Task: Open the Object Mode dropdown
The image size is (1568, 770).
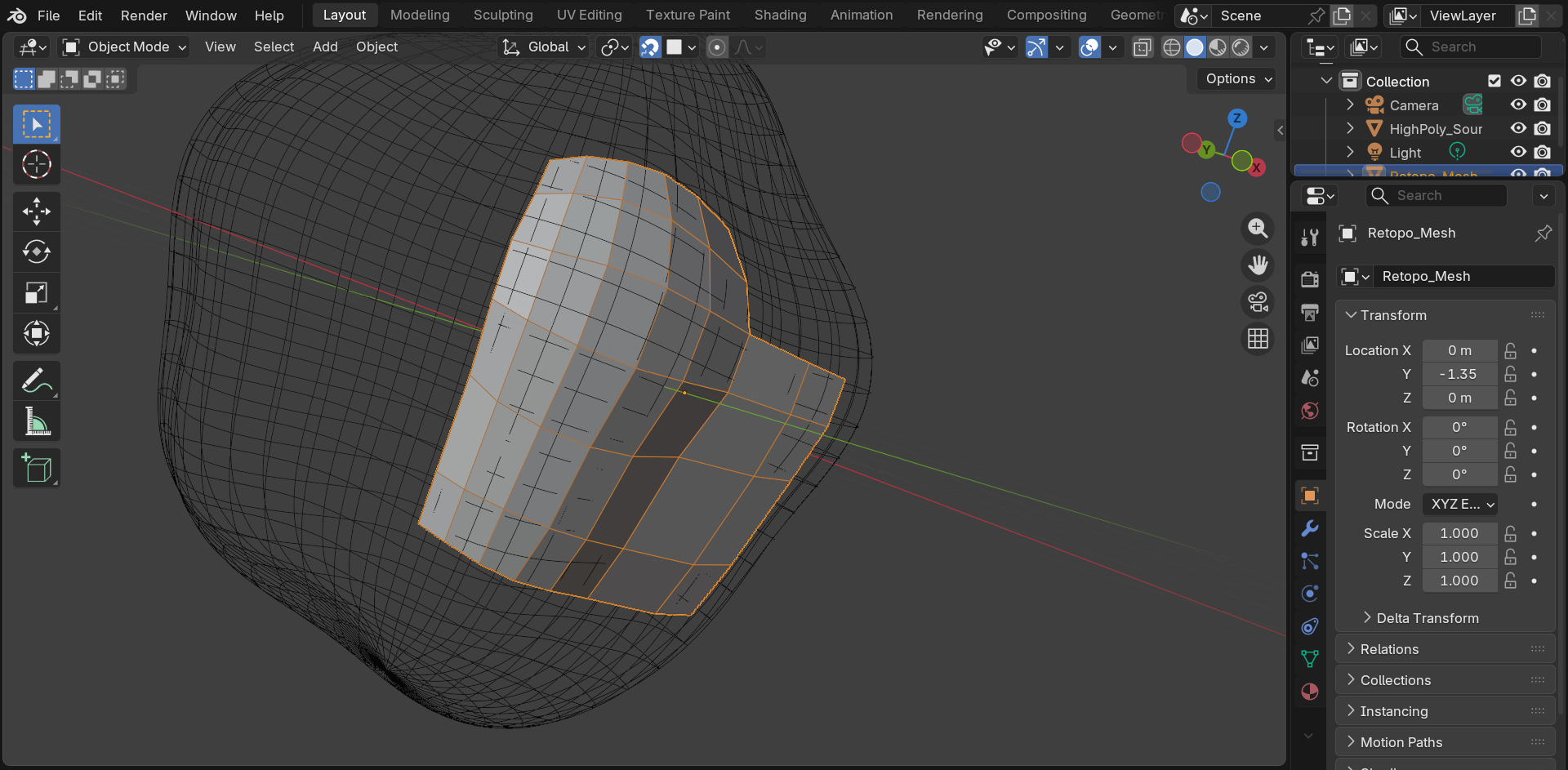Action: pos(125,47)
